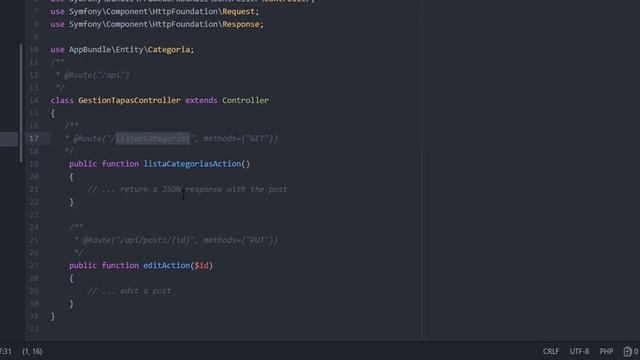Click methods={"PUT"} in the route annotation
Viewport: 640px width, 360px height.
240,240
